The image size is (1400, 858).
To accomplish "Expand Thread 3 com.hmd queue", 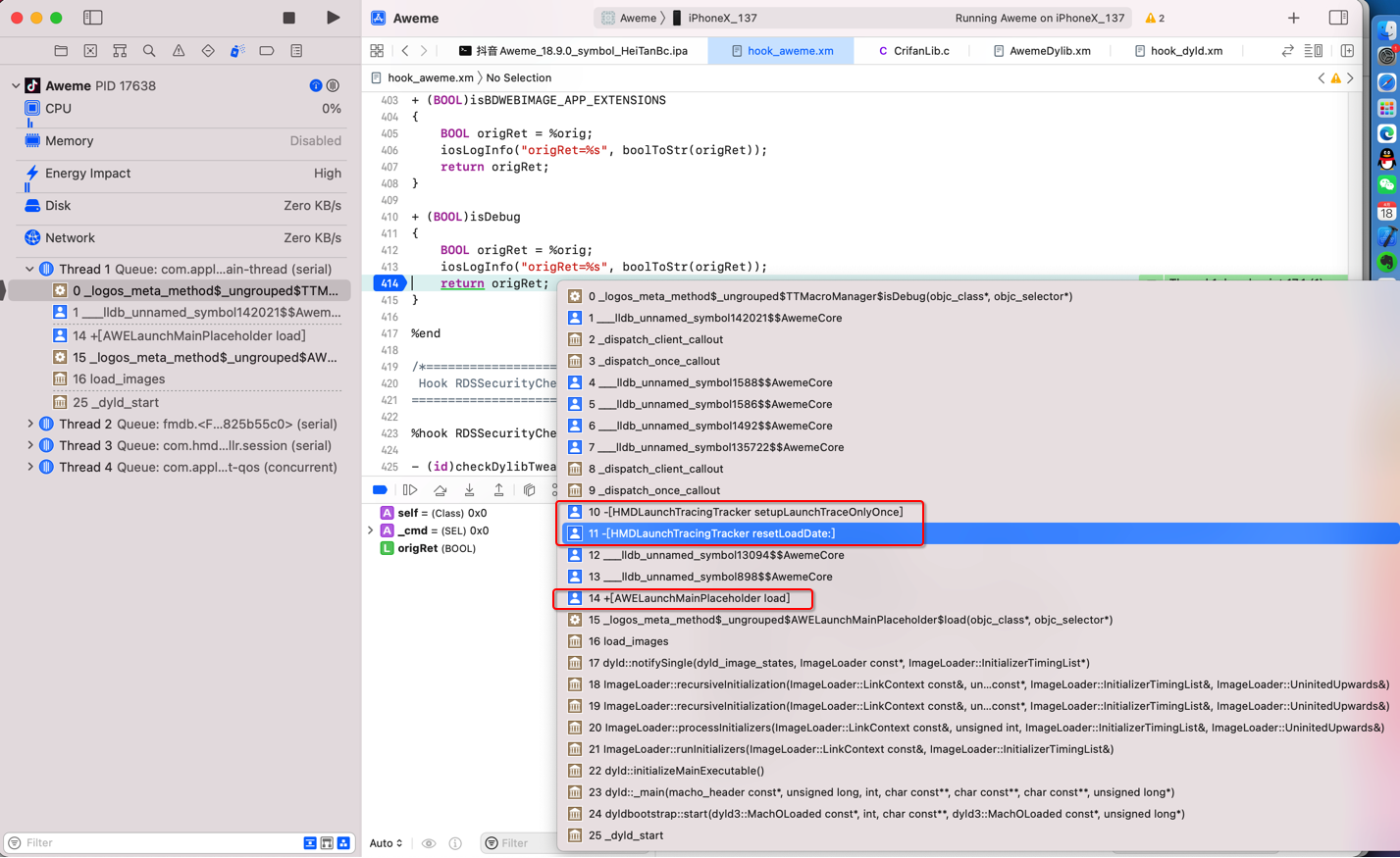I will (x=29, y=446).
